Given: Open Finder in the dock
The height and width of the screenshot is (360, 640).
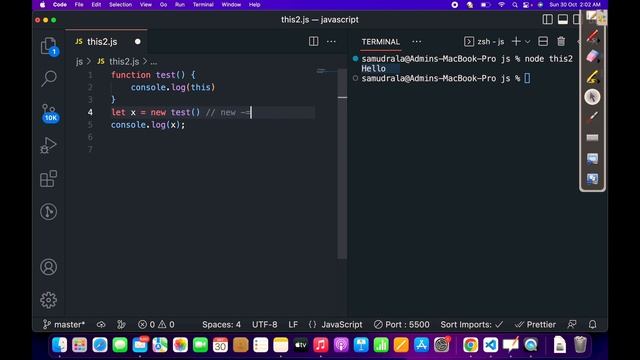Looking at the screenshot, I should (x=60, y=345).
